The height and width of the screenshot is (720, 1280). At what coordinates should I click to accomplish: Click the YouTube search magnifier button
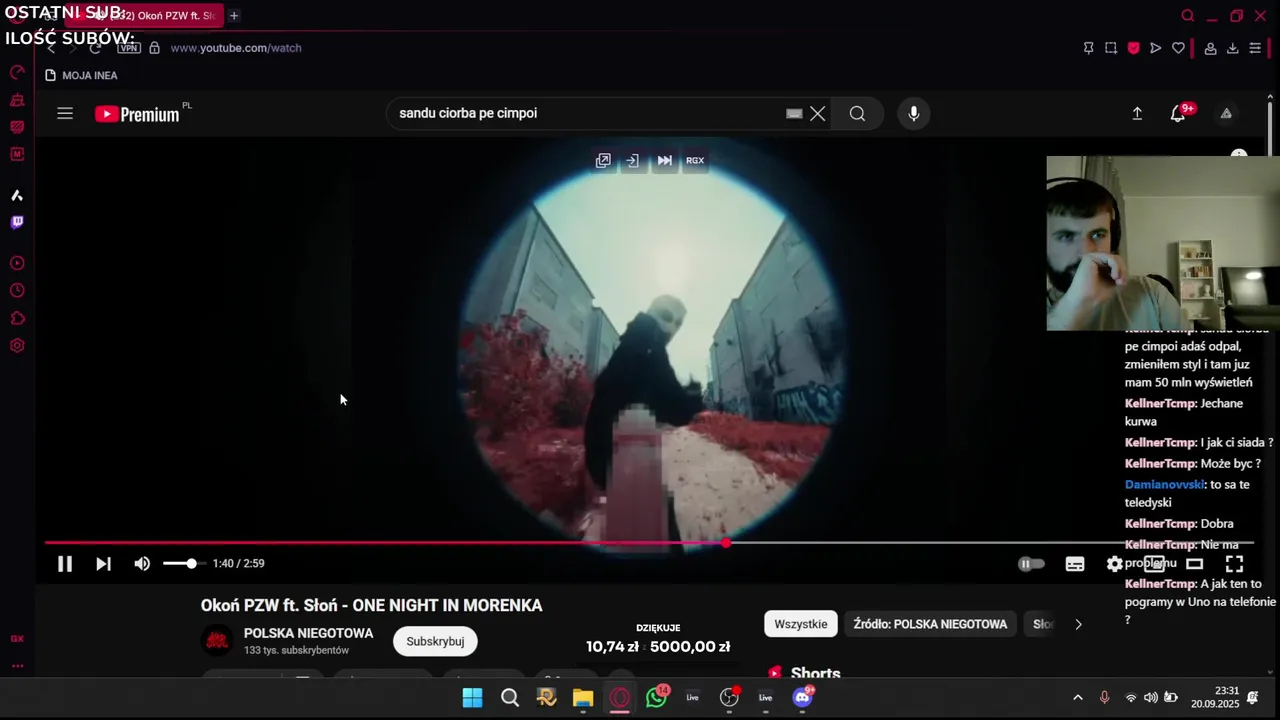(x=857, y=114)
